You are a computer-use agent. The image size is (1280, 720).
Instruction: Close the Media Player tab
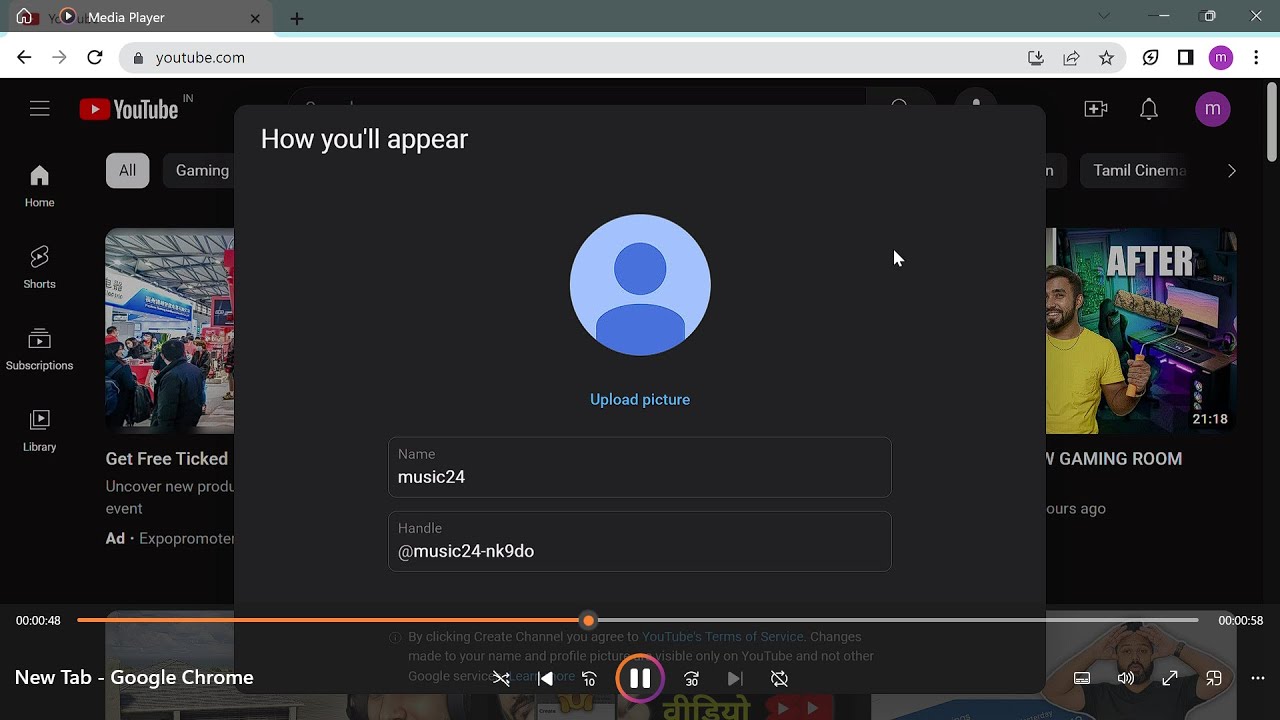click(255, 18)
